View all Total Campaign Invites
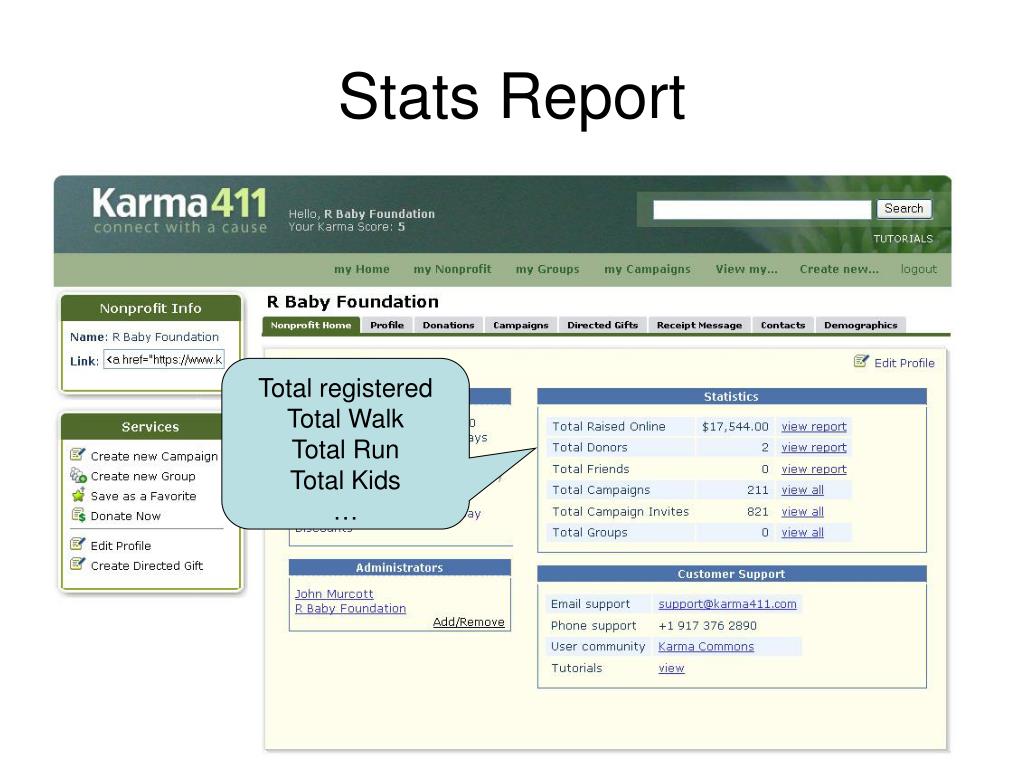Viewport: 1024px width, 768px height. (803, 511)
